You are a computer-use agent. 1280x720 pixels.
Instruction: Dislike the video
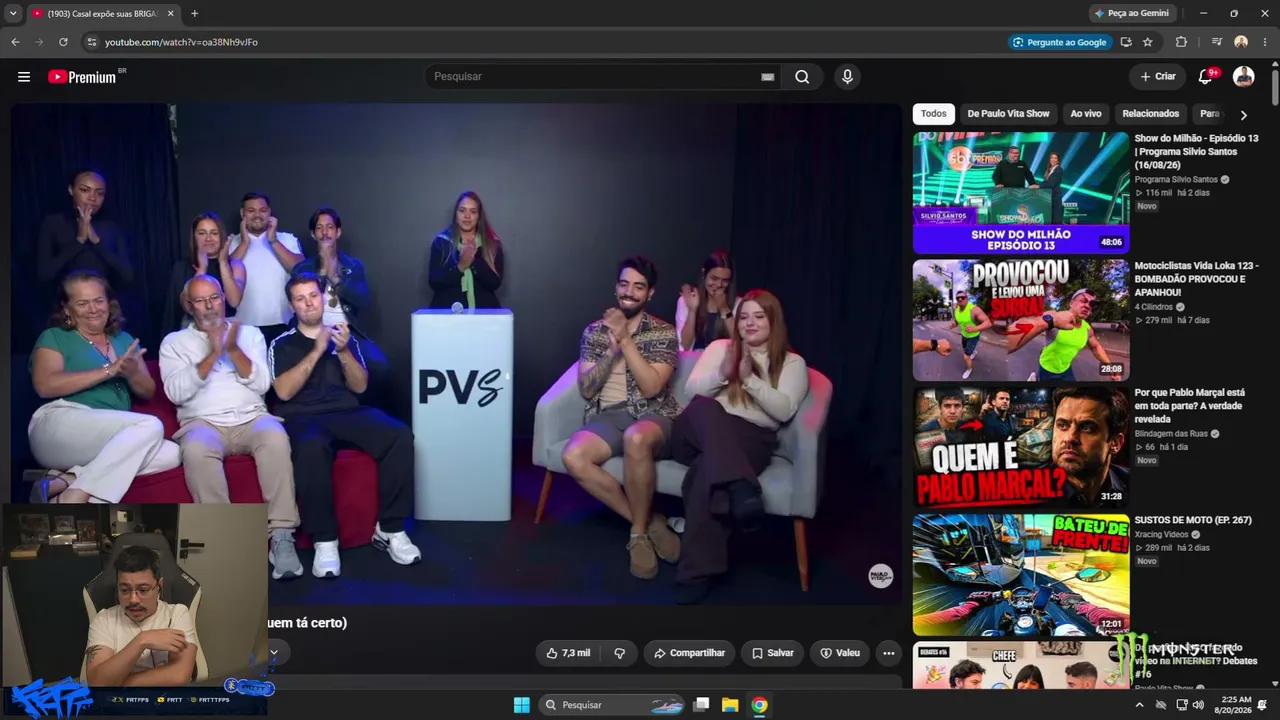pyautogui.click(x=619, y=653)
